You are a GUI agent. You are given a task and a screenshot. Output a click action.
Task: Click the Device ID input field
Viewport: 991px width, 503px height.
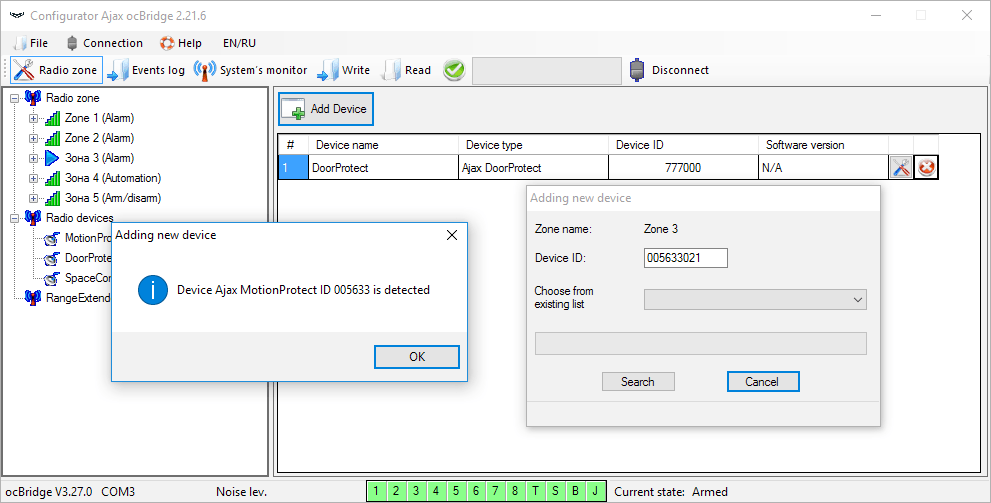(x=686, y=258)
